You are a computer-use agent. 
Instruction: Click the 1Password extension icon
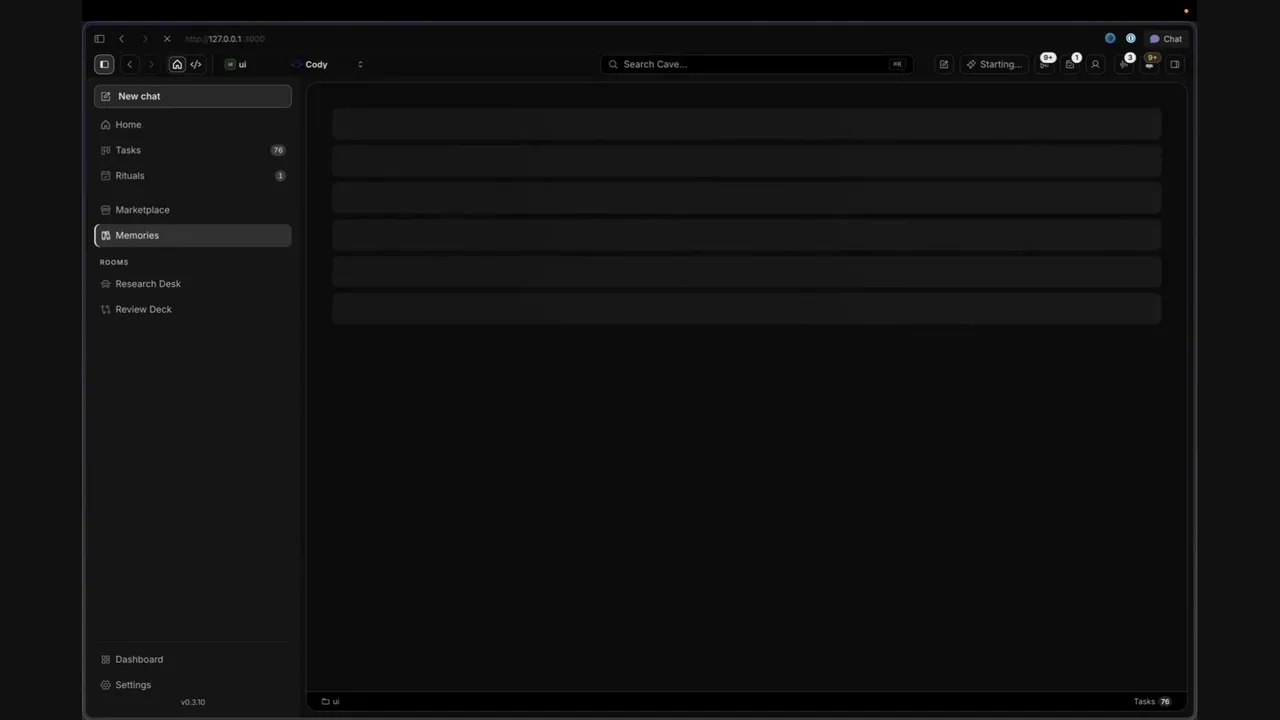click(1131, 39)
